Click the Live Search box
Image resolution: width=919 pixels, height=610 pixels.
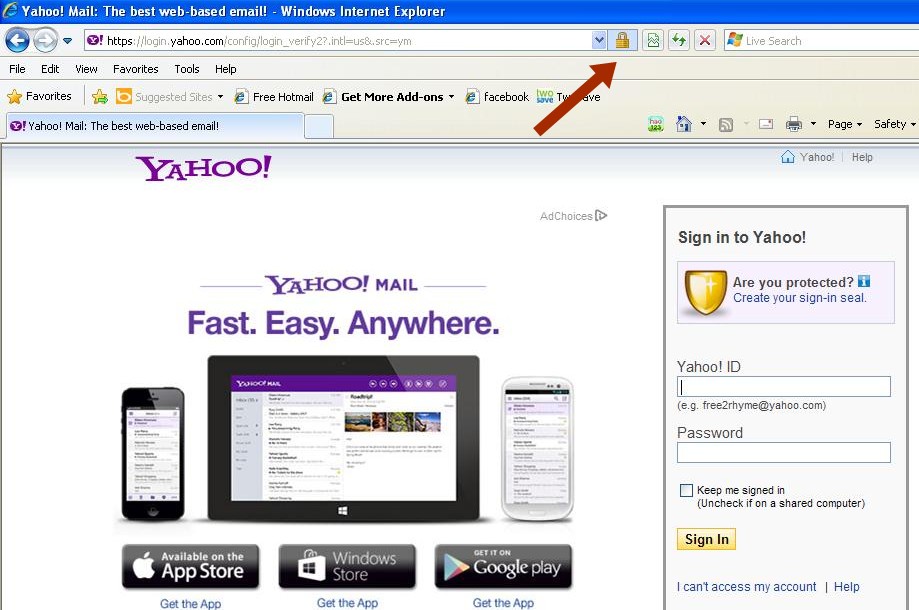pyautogui.click(x=821, y=41)
